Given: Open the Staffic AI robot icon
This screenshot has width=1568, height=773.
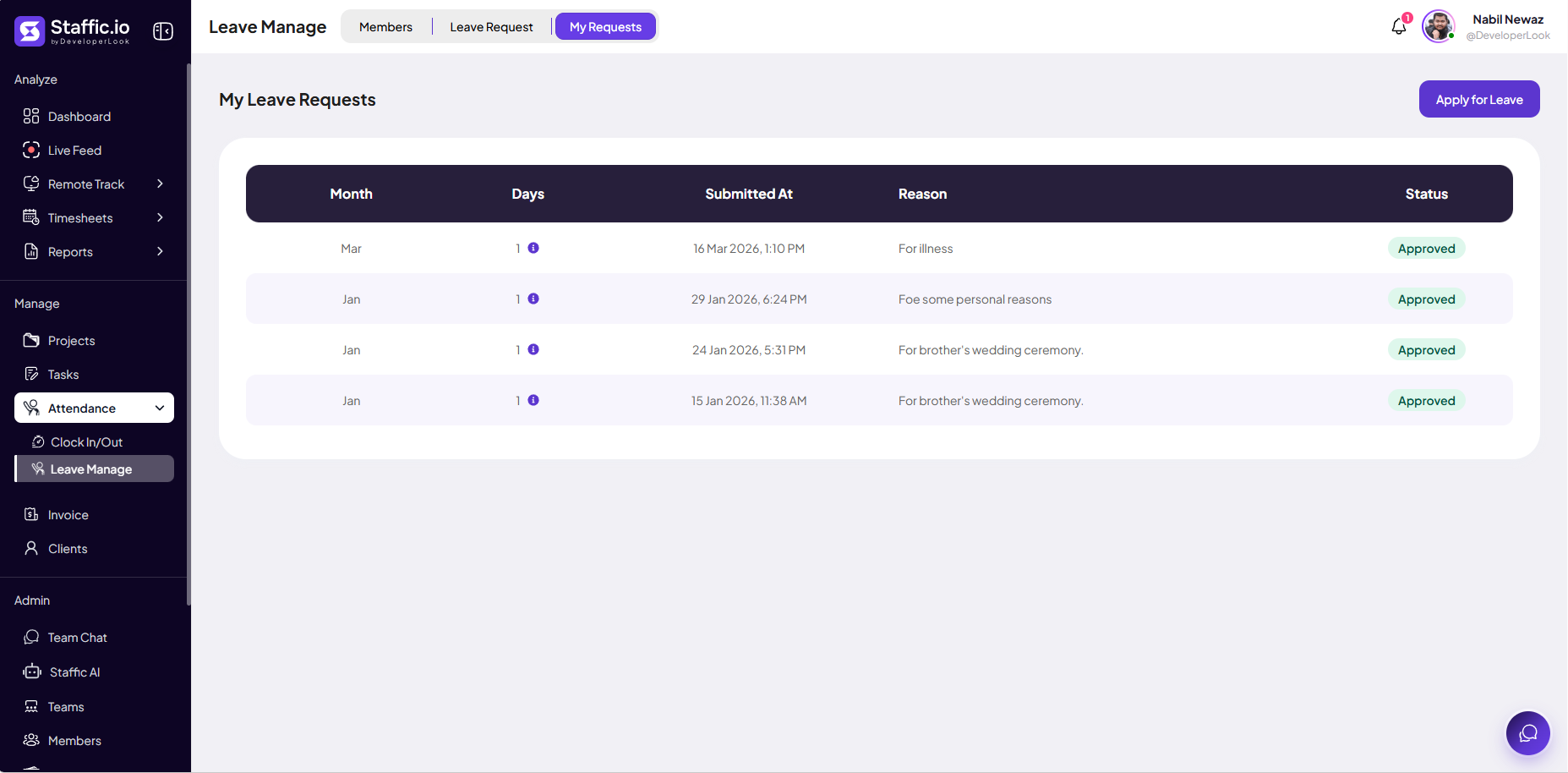Looking at the screenshot, I should [32, 672].
